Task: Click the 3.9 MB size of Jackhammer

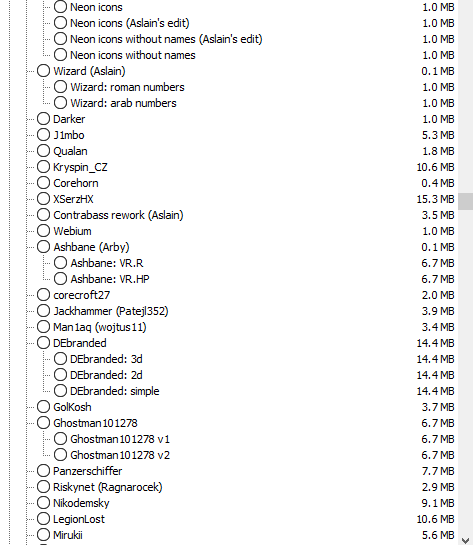Action: 438,311
